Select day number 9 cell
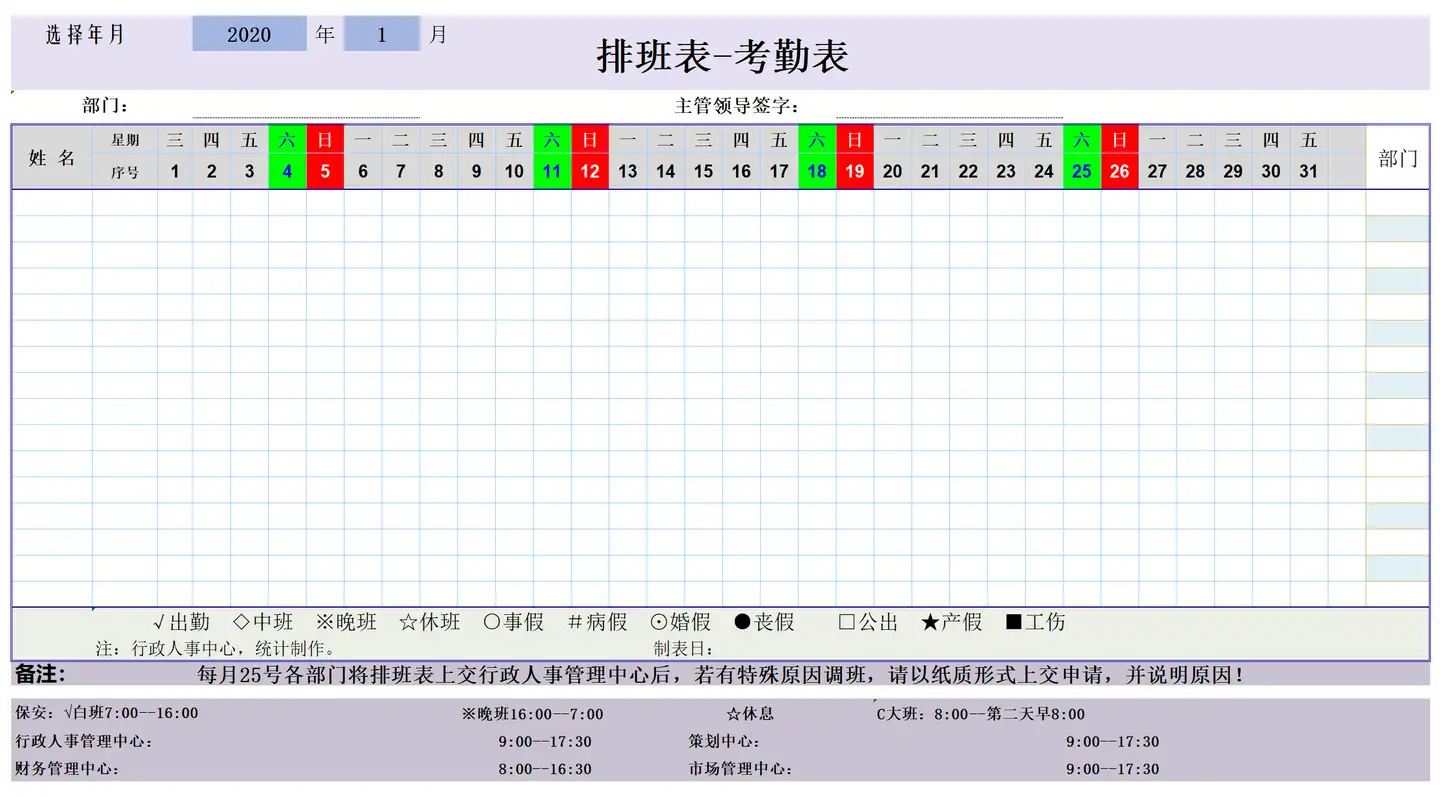1440x797 pixels. 477,172
